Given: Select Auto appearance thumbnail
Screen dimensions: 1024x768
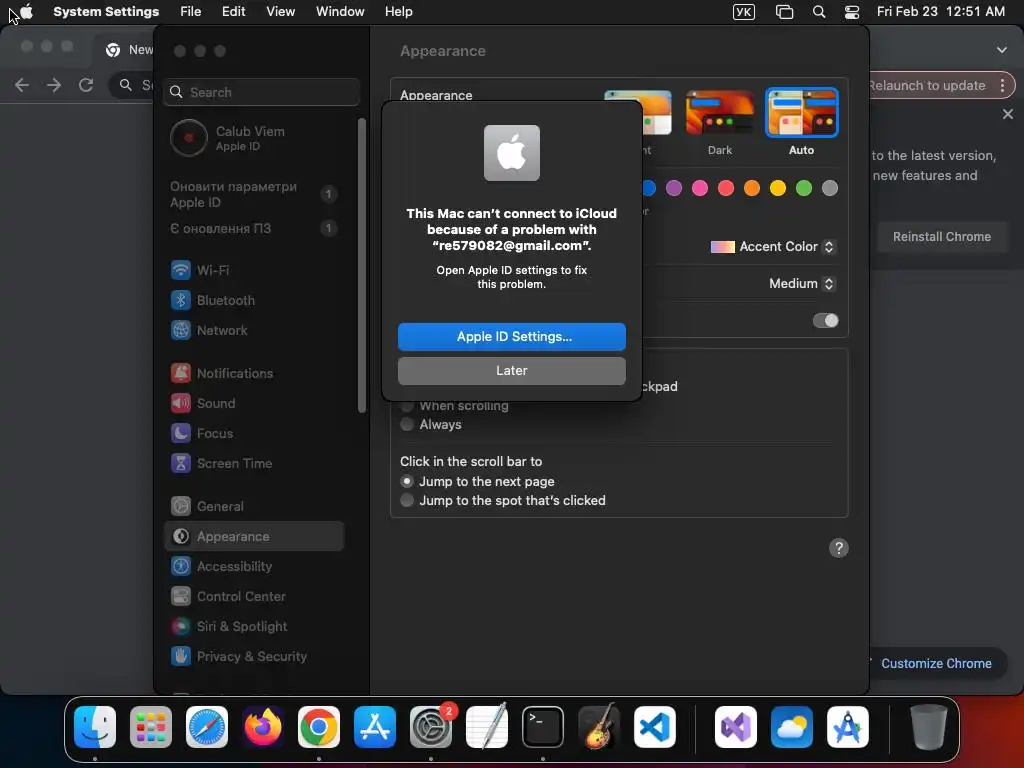Looking at the screenshot, I should (x=801, y=113).
